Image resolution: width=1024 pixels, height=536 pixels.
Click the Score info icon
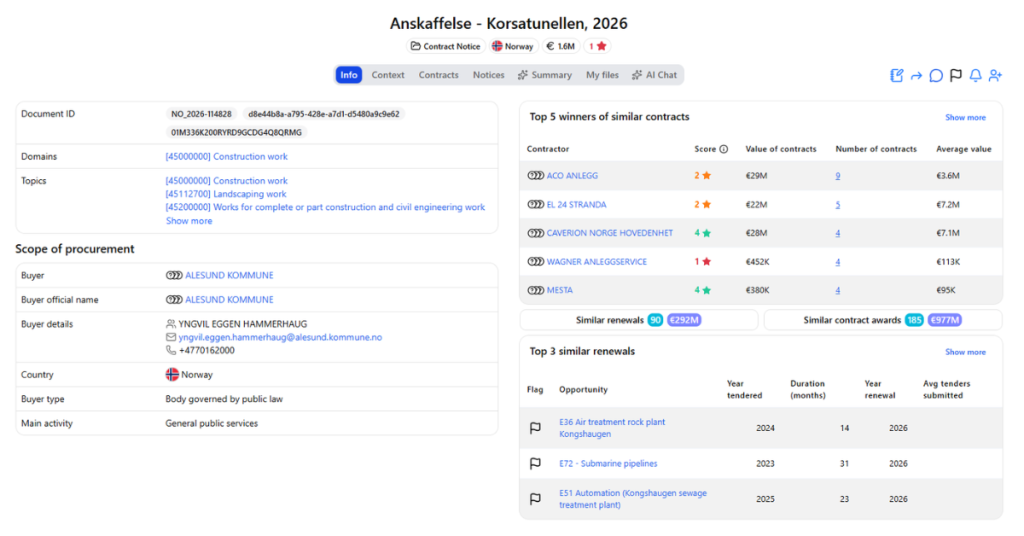pos(724,149)
